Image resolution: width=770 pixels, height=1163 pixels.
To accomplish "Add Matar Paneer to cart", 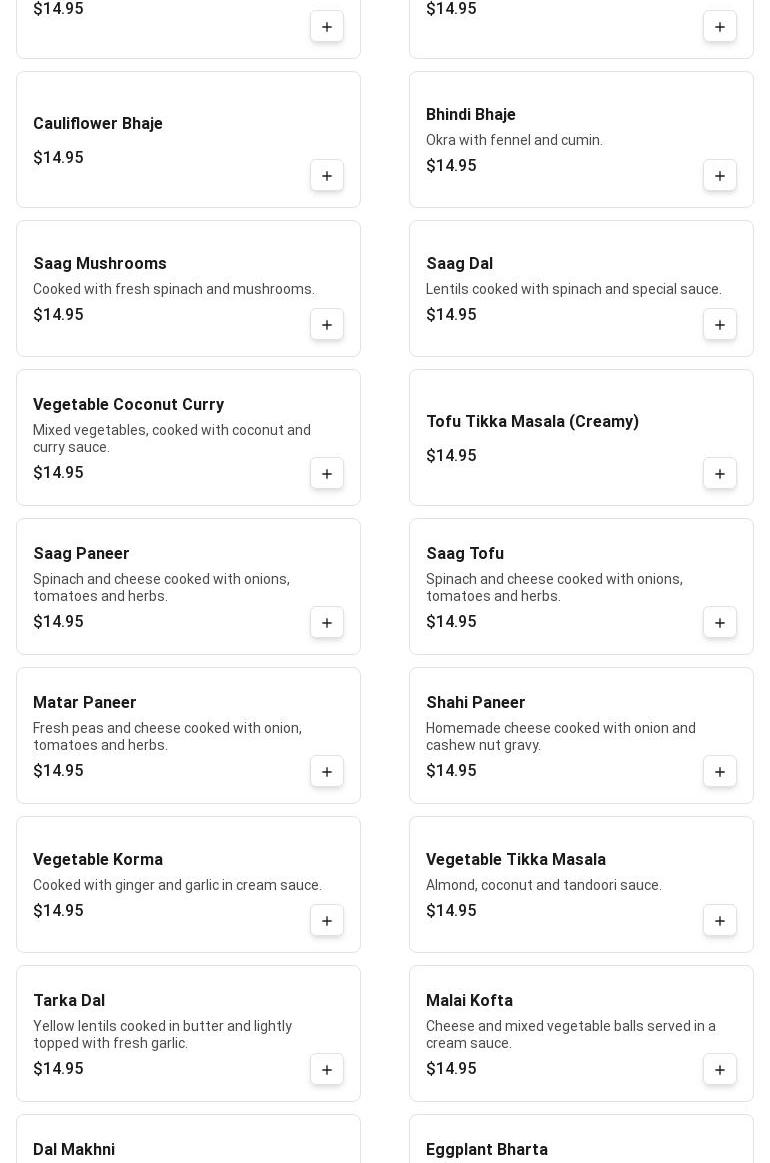I will (x=327, y=772).
